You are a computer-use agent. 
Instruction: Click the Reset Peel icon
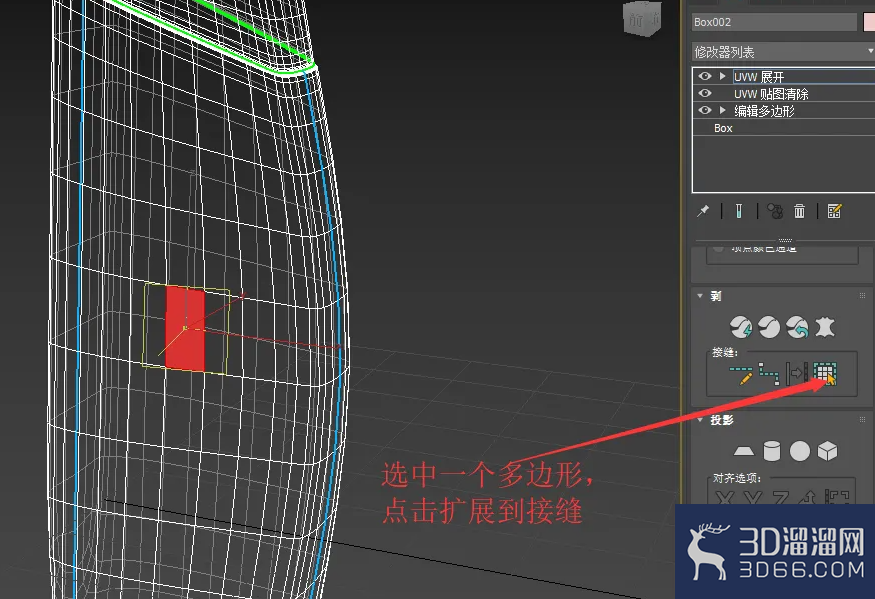point(797,327)
